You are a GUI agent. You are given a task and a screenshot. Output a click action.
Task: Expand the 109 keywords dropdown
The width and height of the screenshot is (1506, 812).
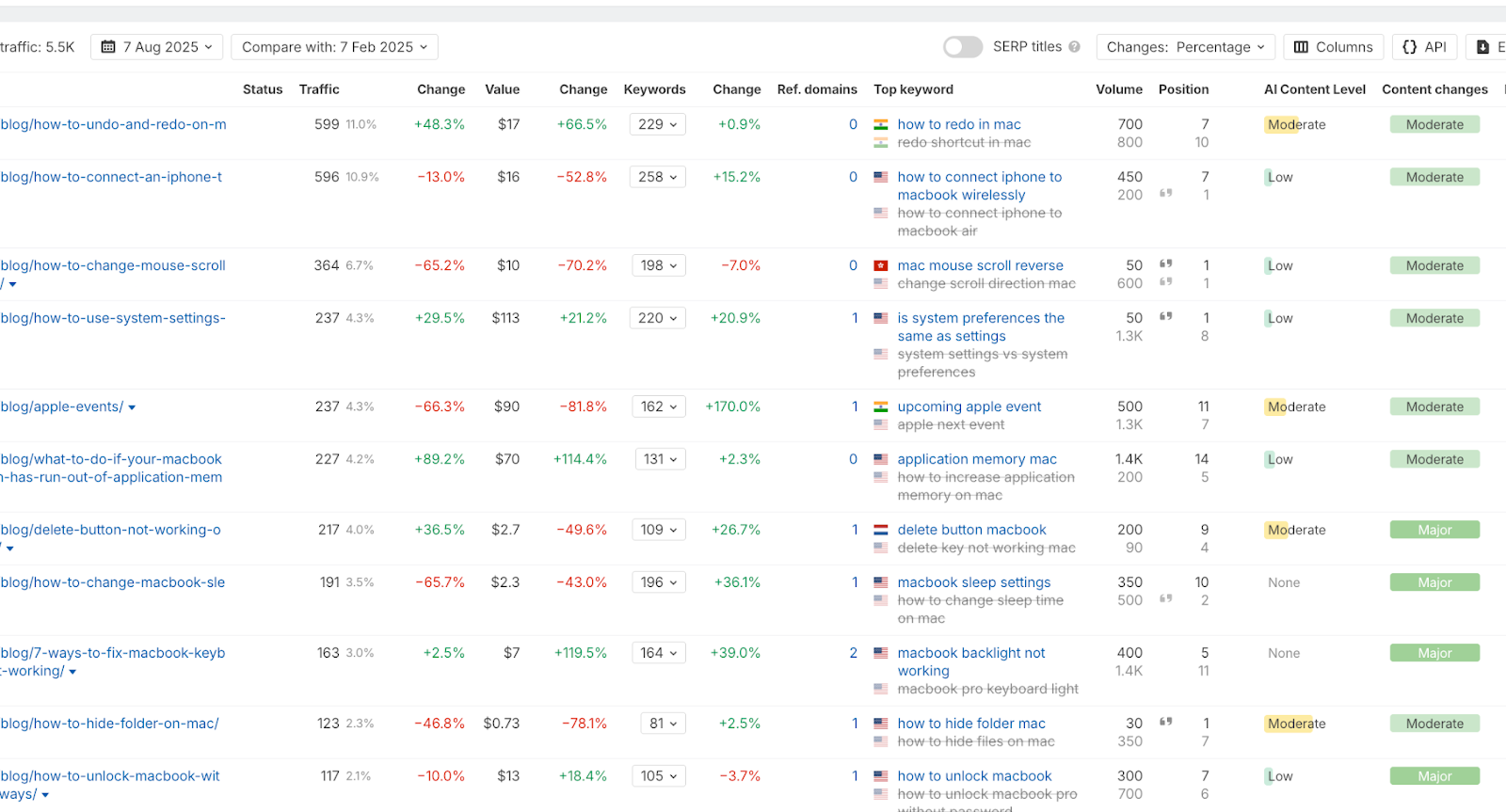(659, 530)
